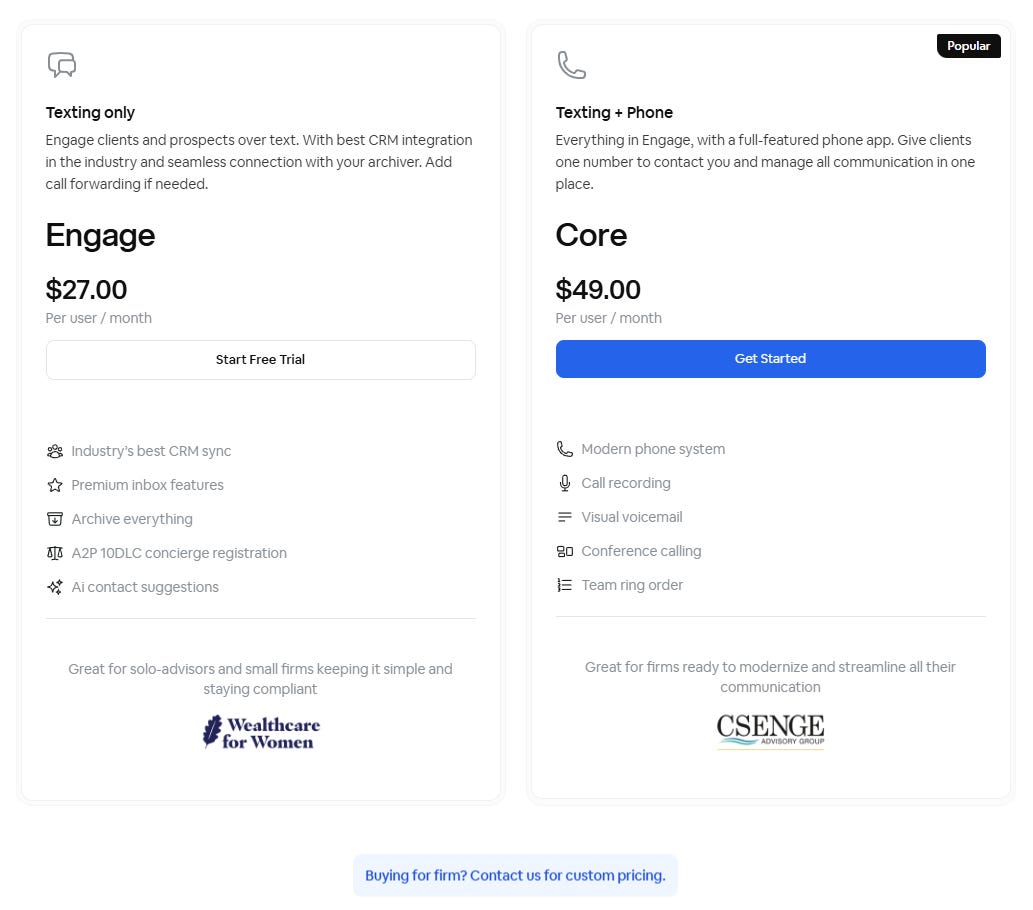Viewport: 1033px width, 910px height.
Task: Click the chat bubbles icon above Texting only
Action: click(x=62, y=65)
